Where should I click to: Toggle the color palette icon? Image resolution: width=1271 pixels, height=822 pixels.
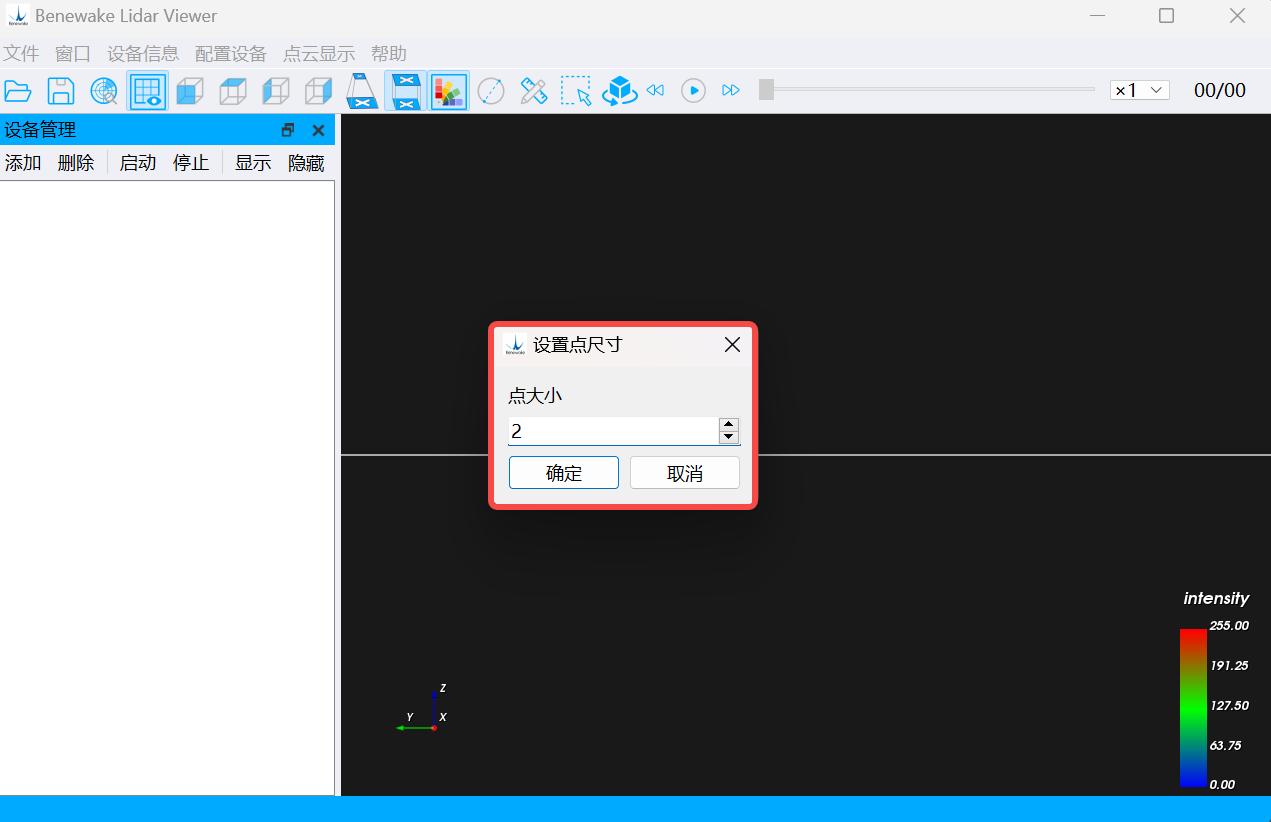(449, 91)
